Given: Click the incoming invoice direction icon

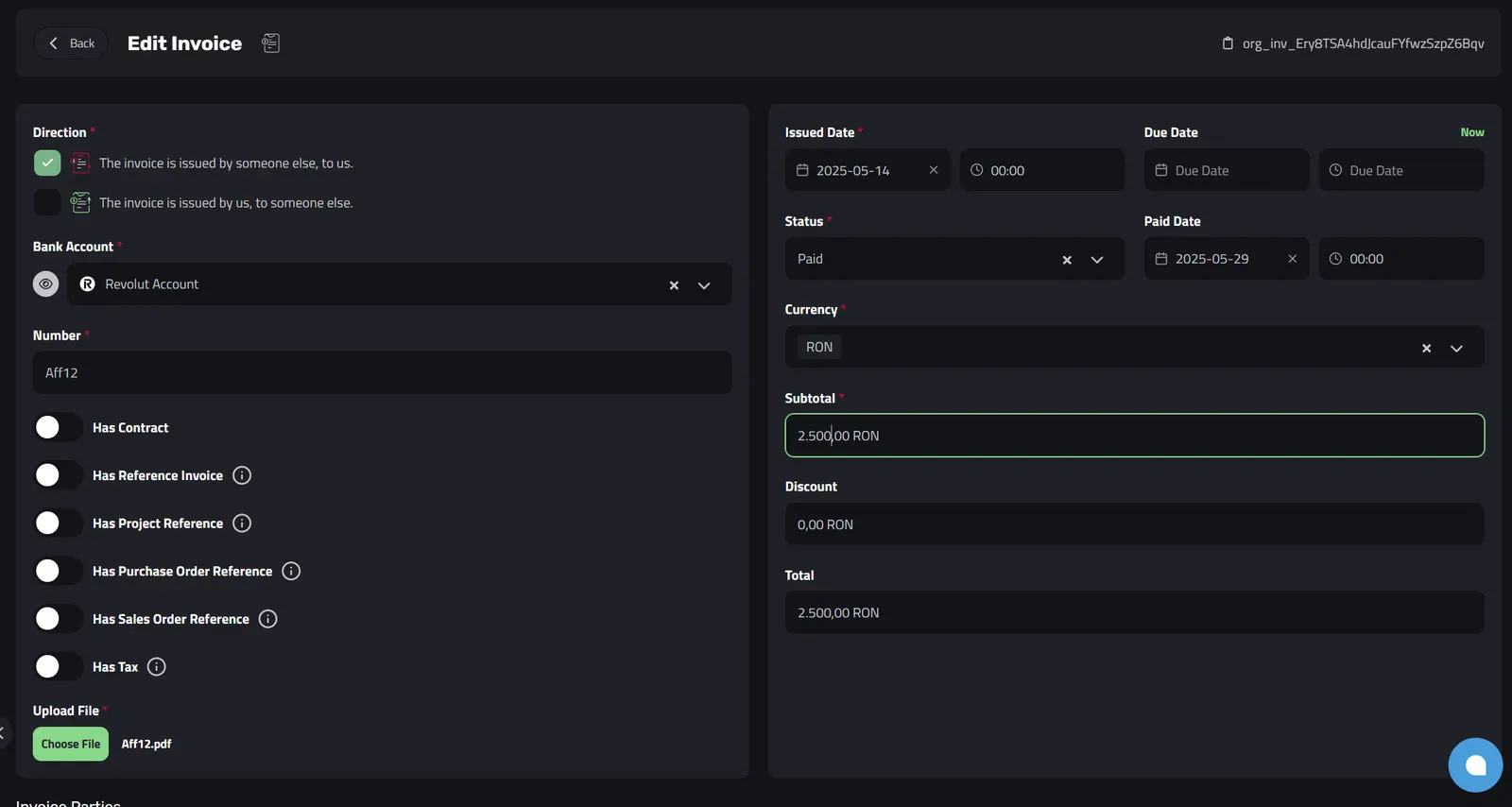Looking at the screenshot, I should point(80,163).
